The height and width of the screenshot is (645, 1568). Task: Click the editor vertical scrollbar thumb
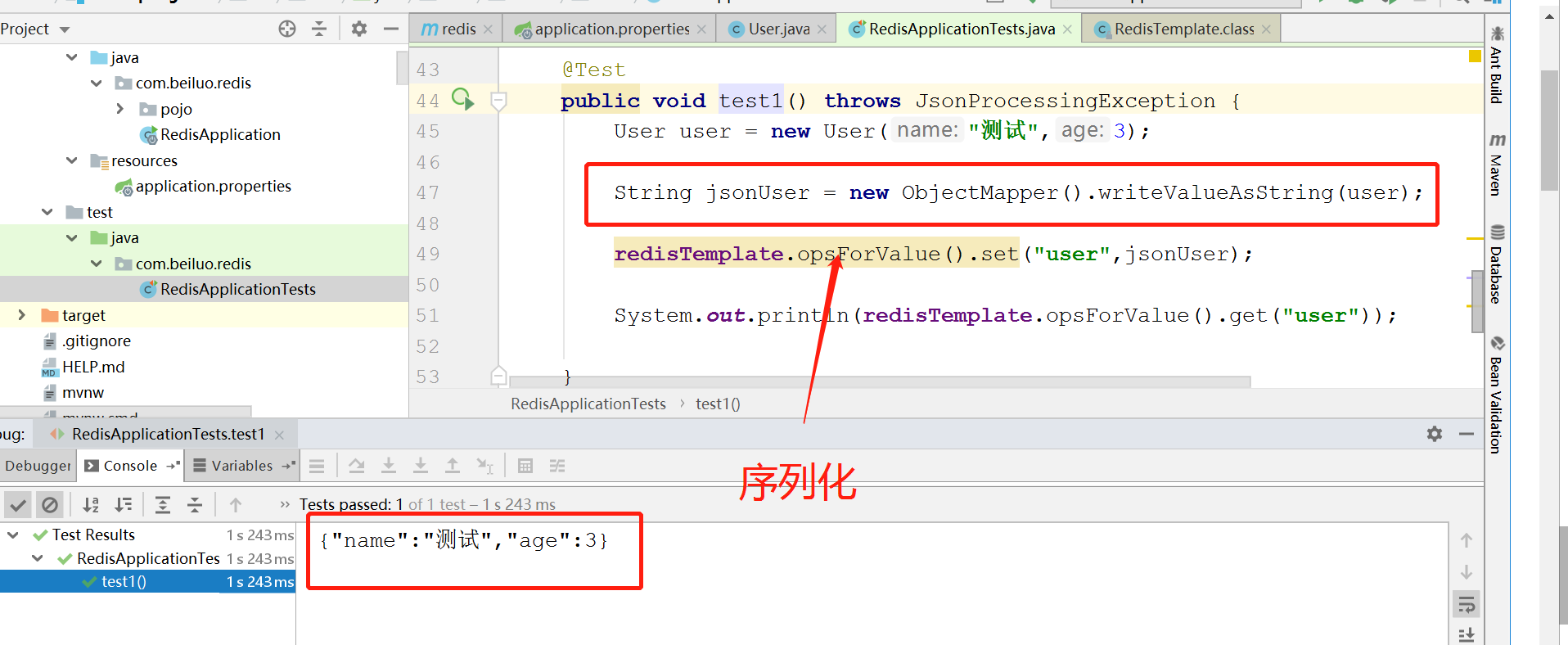1477,303
